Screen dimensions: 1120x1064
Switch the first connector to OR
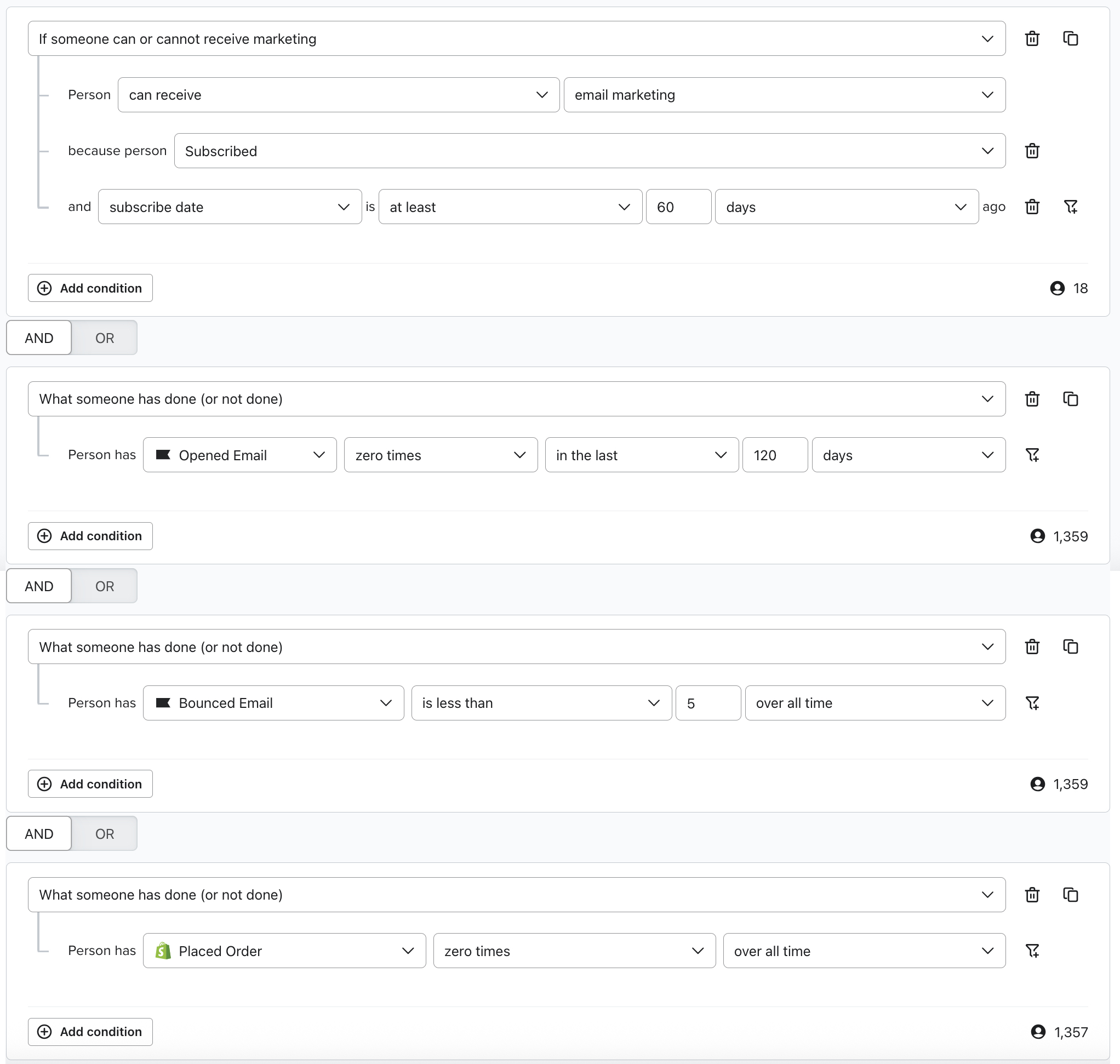[104, 338]
